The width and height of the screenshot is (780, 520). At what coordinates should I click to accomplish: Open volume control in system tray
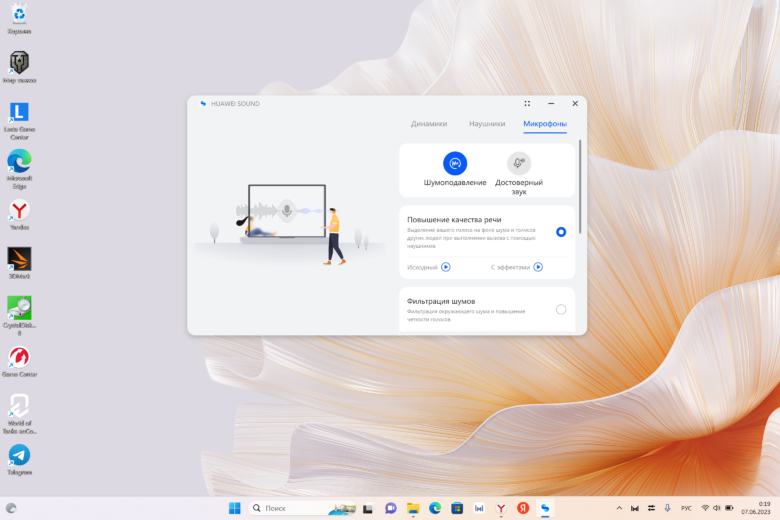click(717, 508)
